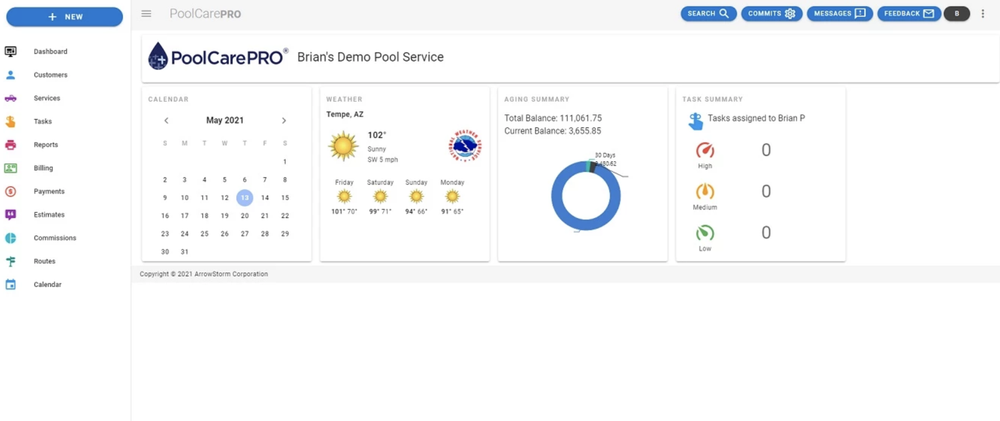Screen dimensions: 1000x421
Task: Click Friday's sun forecast icon
Action: pyautogui.click(x=344, y=196)
